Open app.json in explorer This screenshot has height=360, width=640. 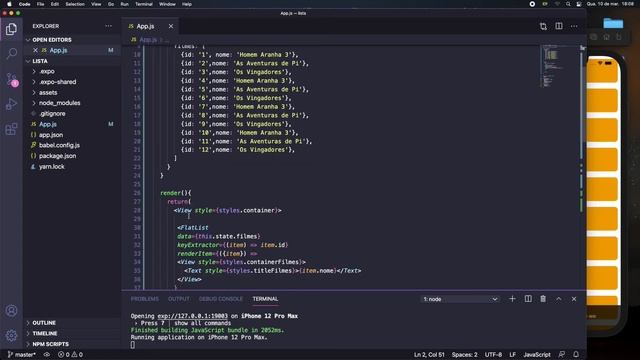pos(51,135)
